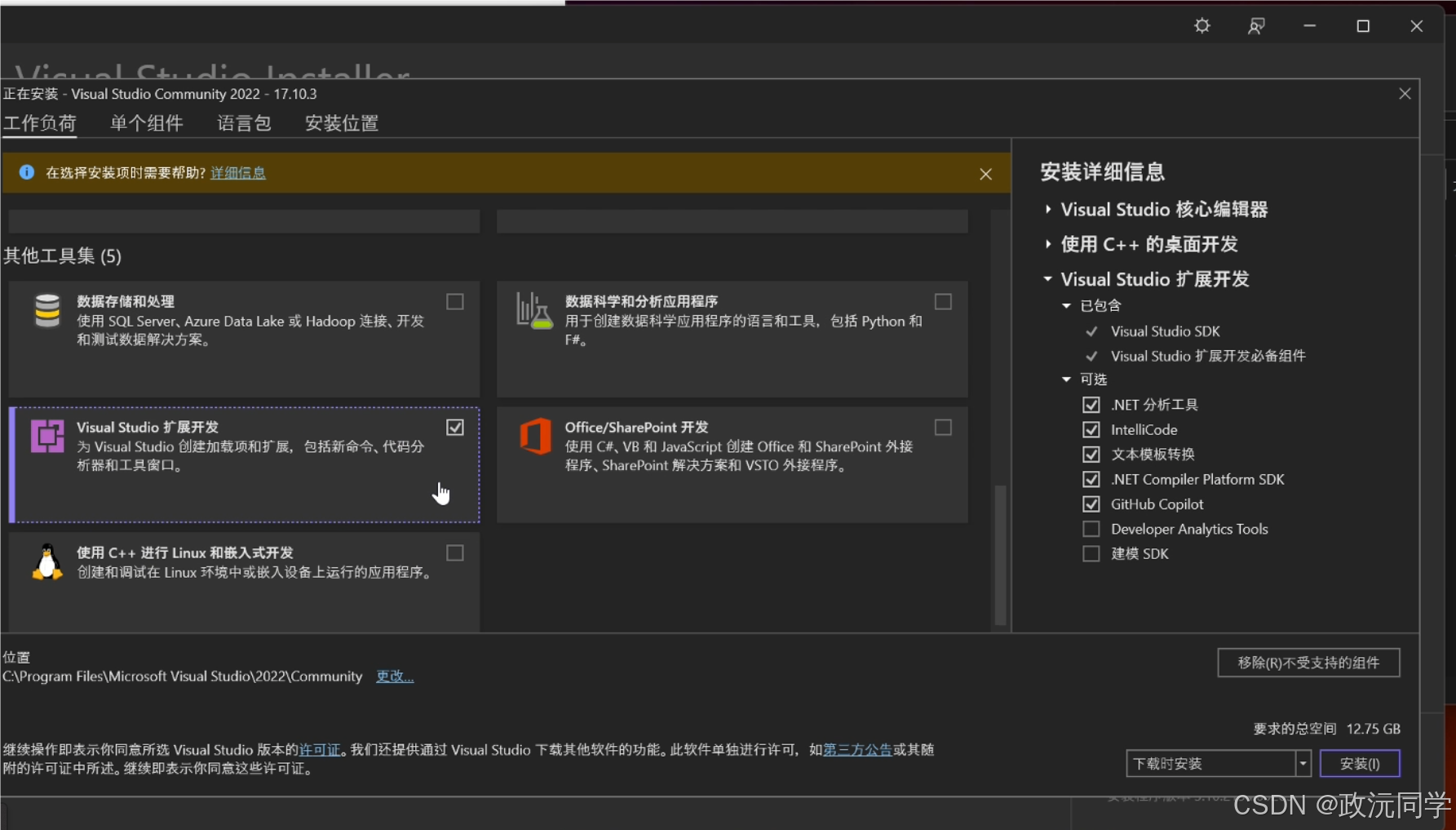Collapse Visual Studio 扩展开发 section

1048,279
